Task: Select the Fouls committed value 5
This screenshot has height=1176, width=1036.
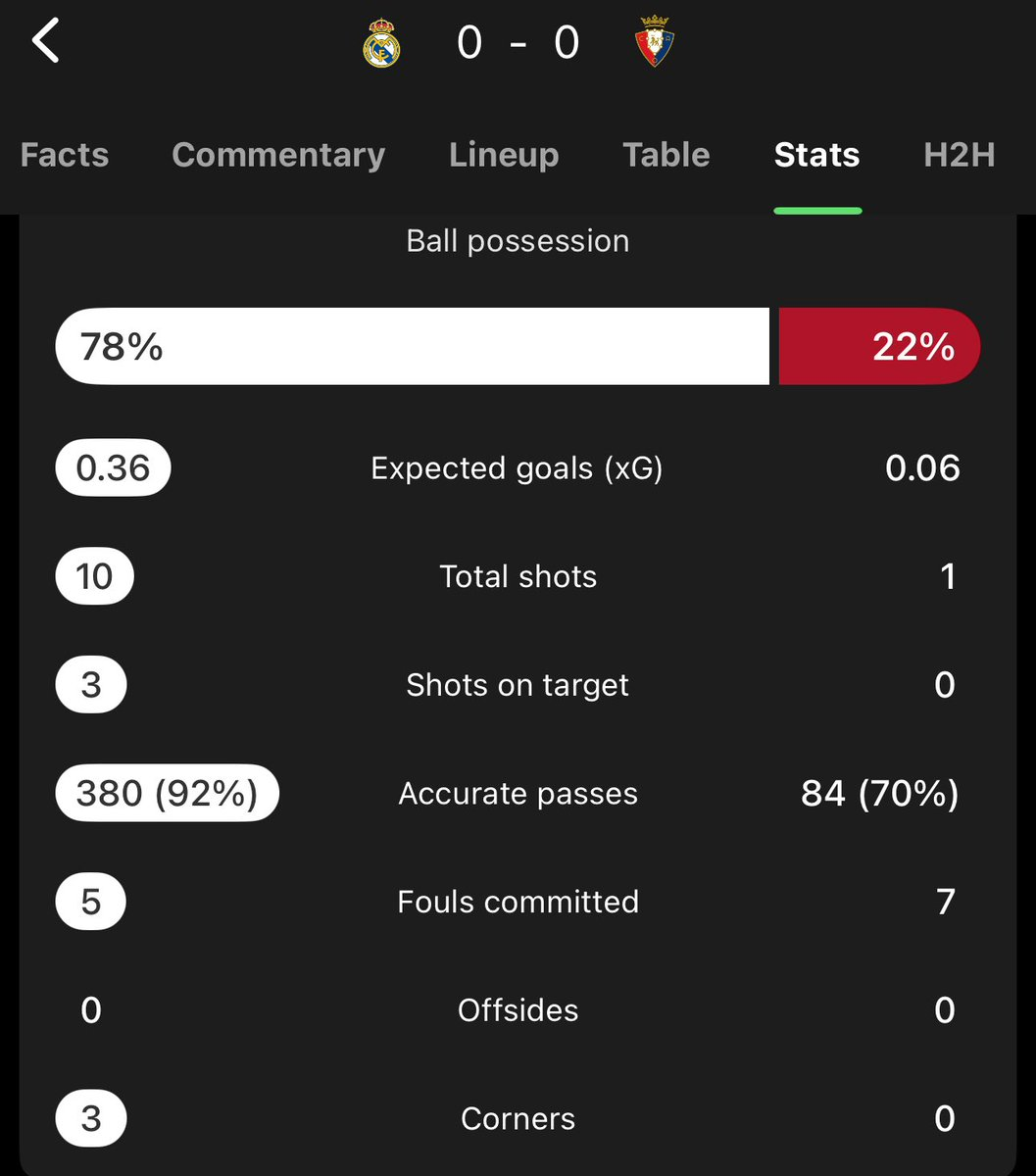Action: pos(91,902)
